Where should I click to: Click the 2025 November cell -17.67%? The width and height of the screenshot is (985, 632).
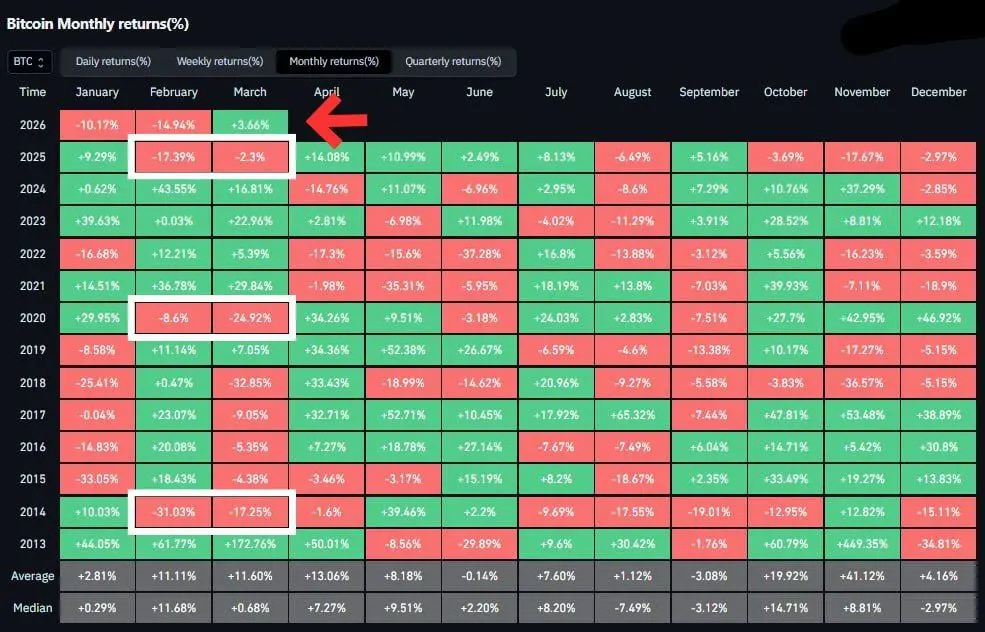click(x=862, y=157)
